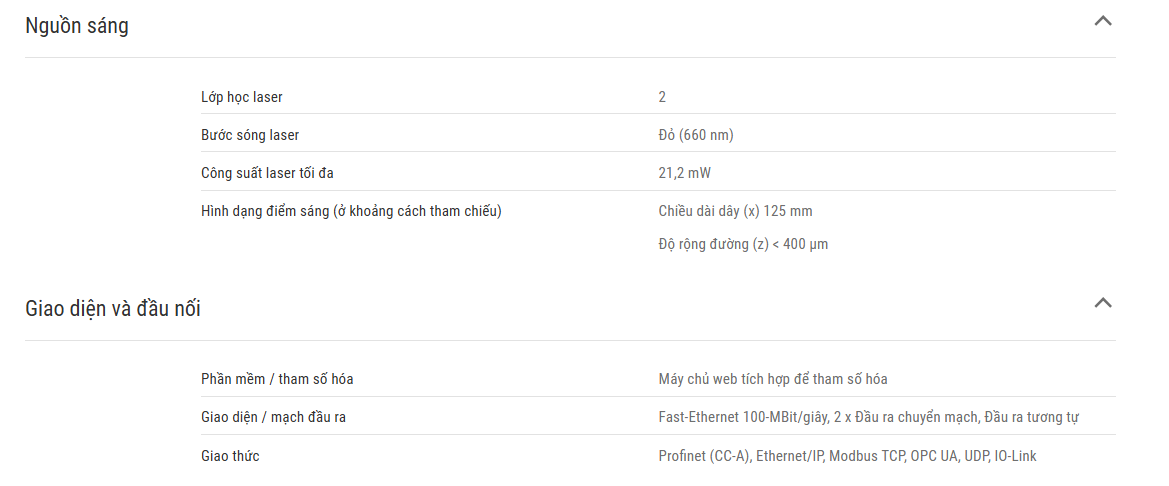The image size is (1169, 486).
Task: Select the Chiều dài dây (x) 125 mm text
Action: 735,211
